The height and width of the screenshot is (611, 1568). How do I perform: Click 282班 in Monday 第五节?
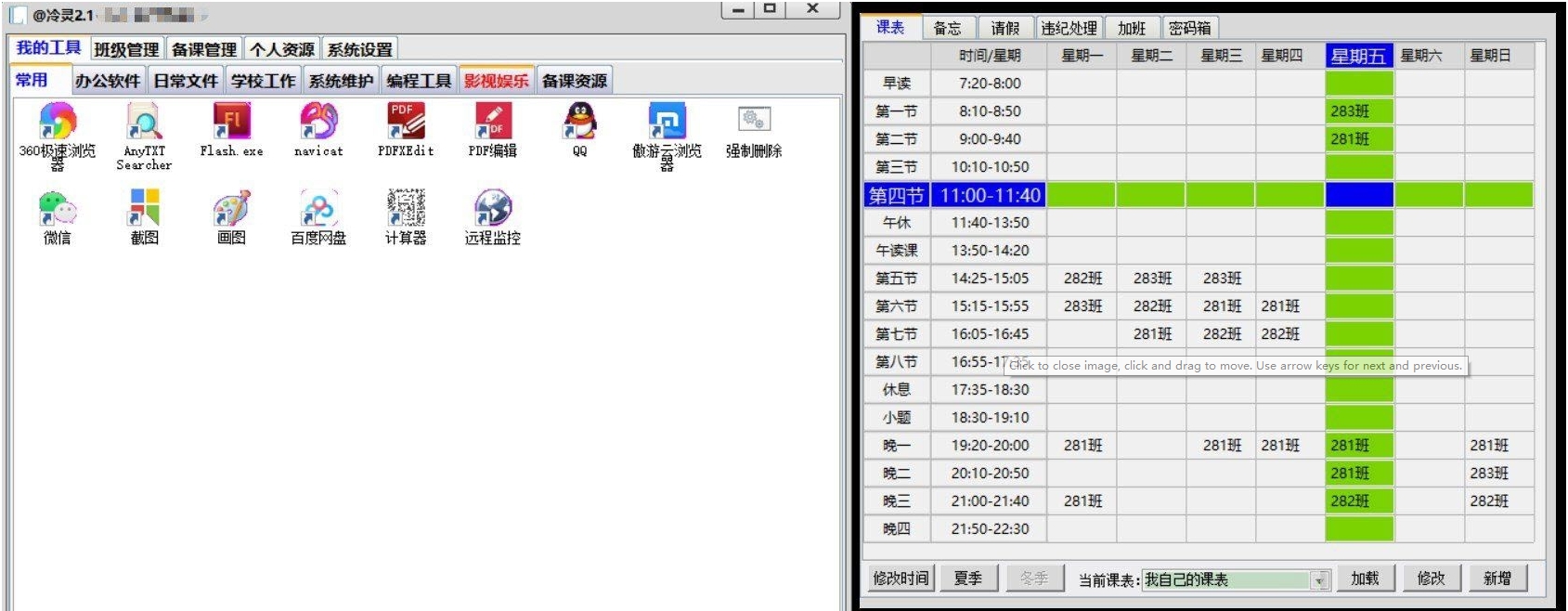click(x=1082, y=279)
